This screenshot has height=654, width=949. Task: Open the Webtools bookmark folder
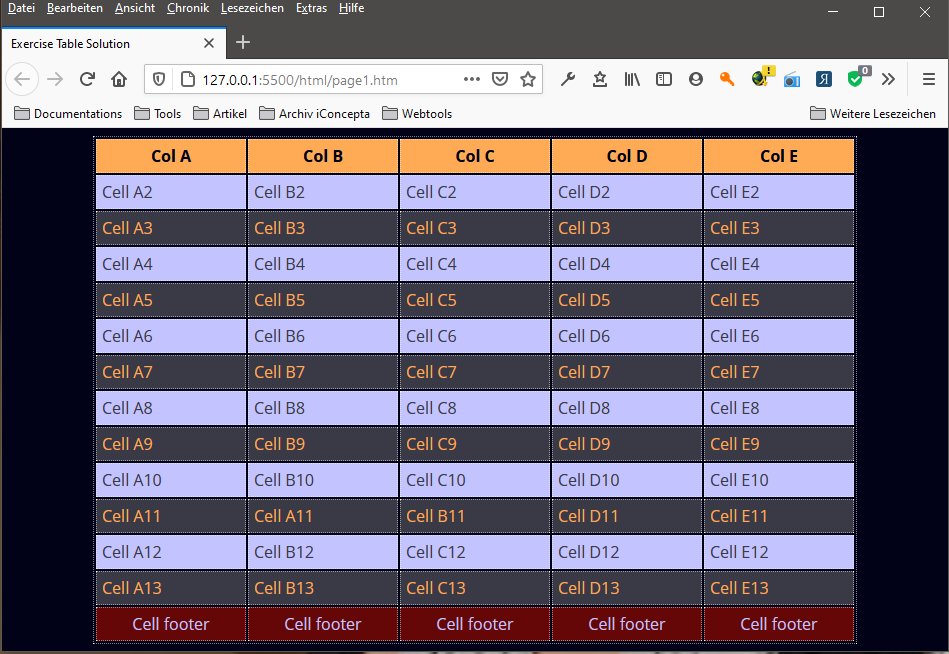coord(417,114)
